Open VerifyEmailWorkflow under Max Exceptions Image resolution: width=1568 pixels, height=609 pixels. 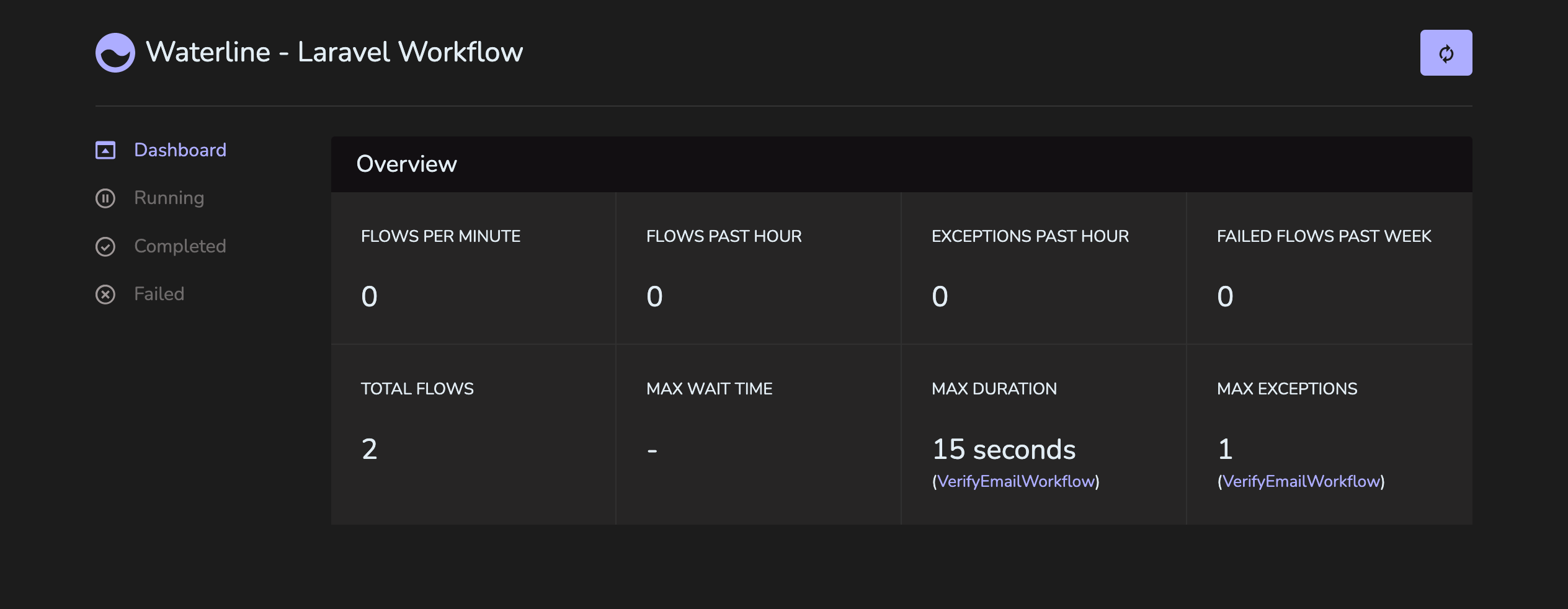(x=1301, y=481)
